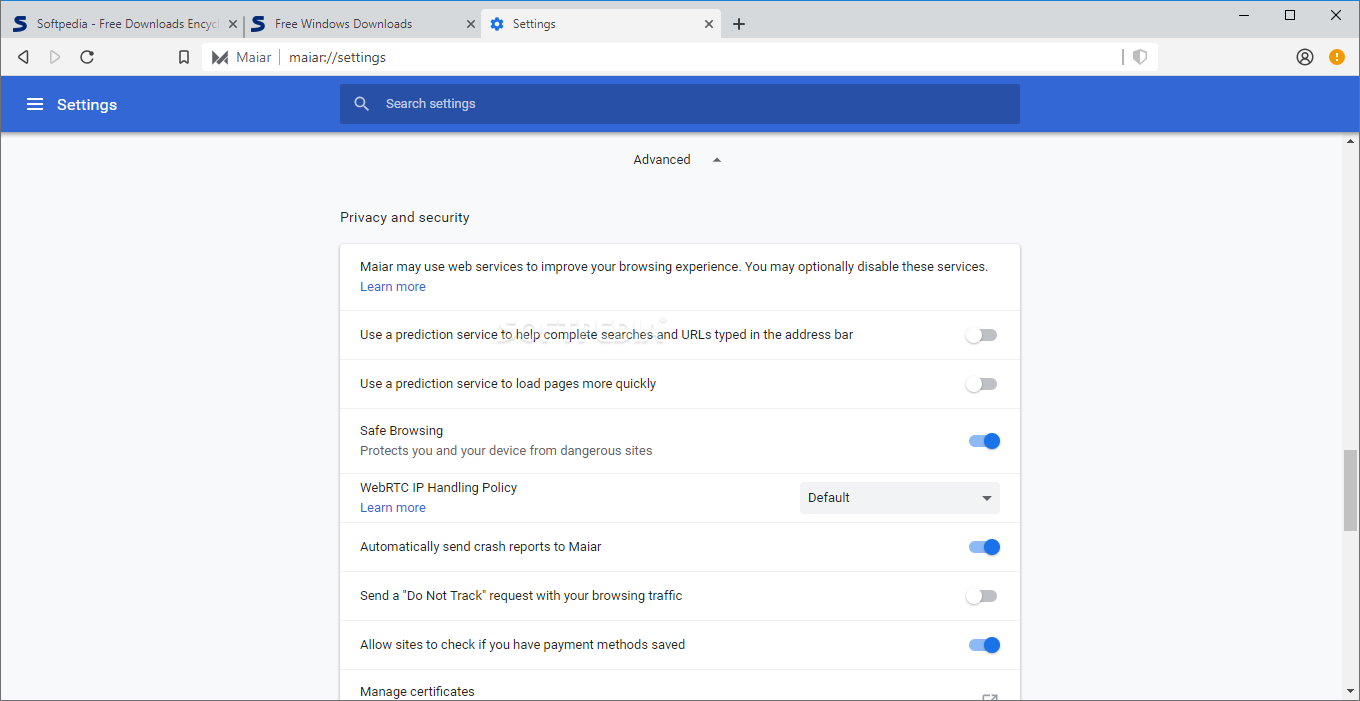Click Learn more under WebRTC IP Handling Policy
1360x701 pixels.
point(392,508)
